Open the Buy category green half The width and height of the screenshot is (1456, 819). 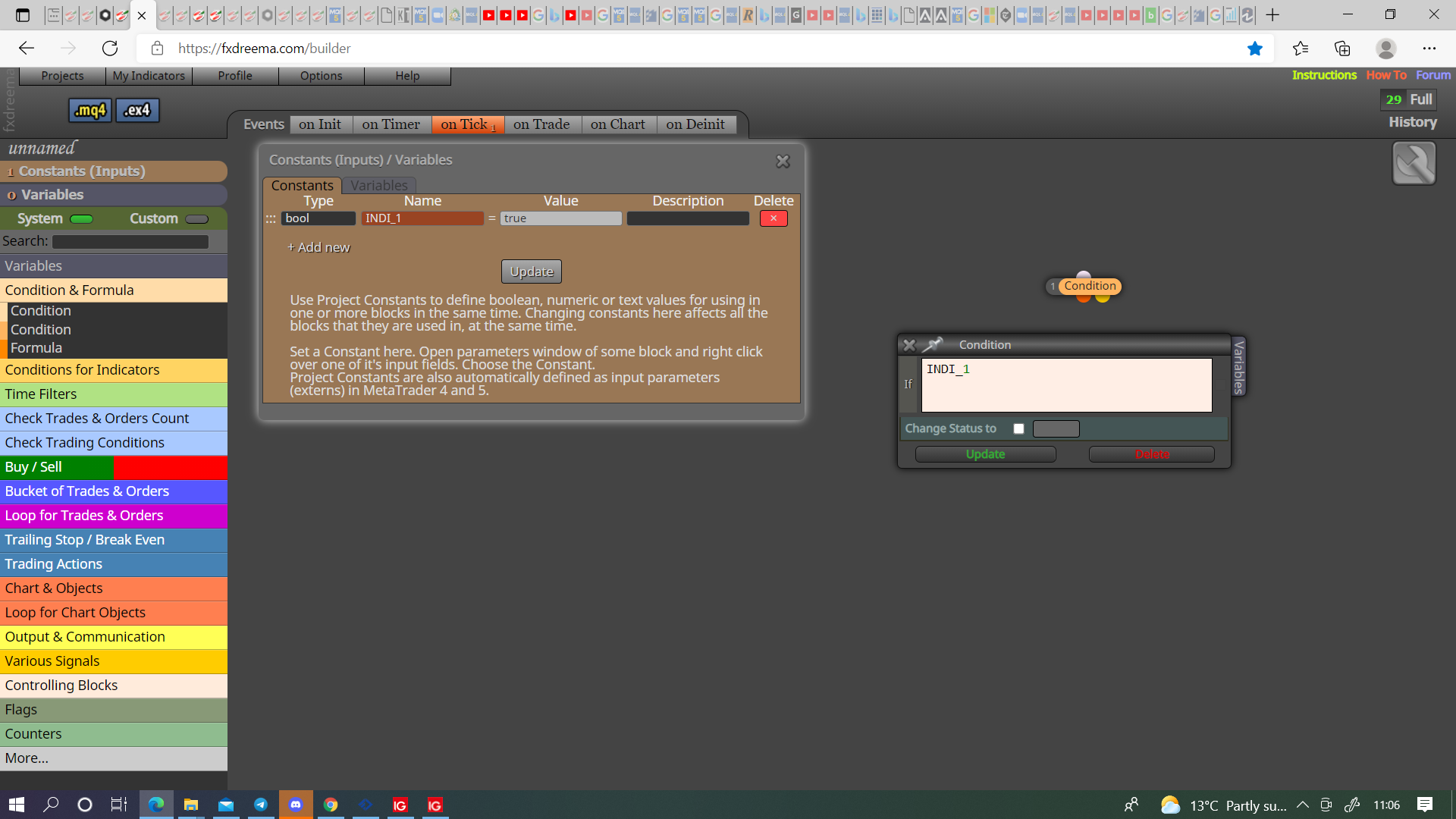(x=56, y=467)
